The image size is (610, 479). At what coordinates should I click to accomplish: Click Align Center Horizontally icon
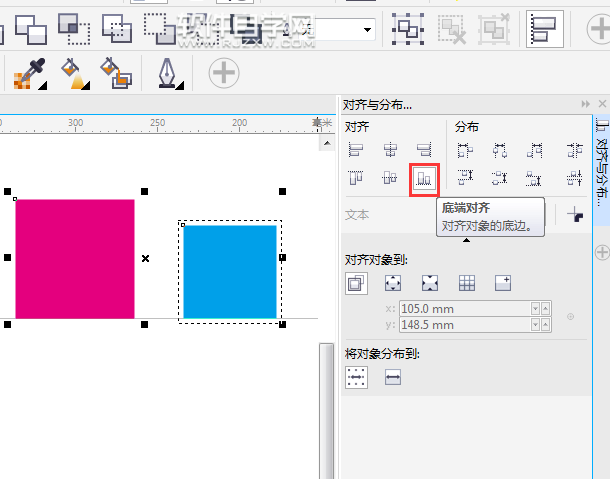click(390, 149)
